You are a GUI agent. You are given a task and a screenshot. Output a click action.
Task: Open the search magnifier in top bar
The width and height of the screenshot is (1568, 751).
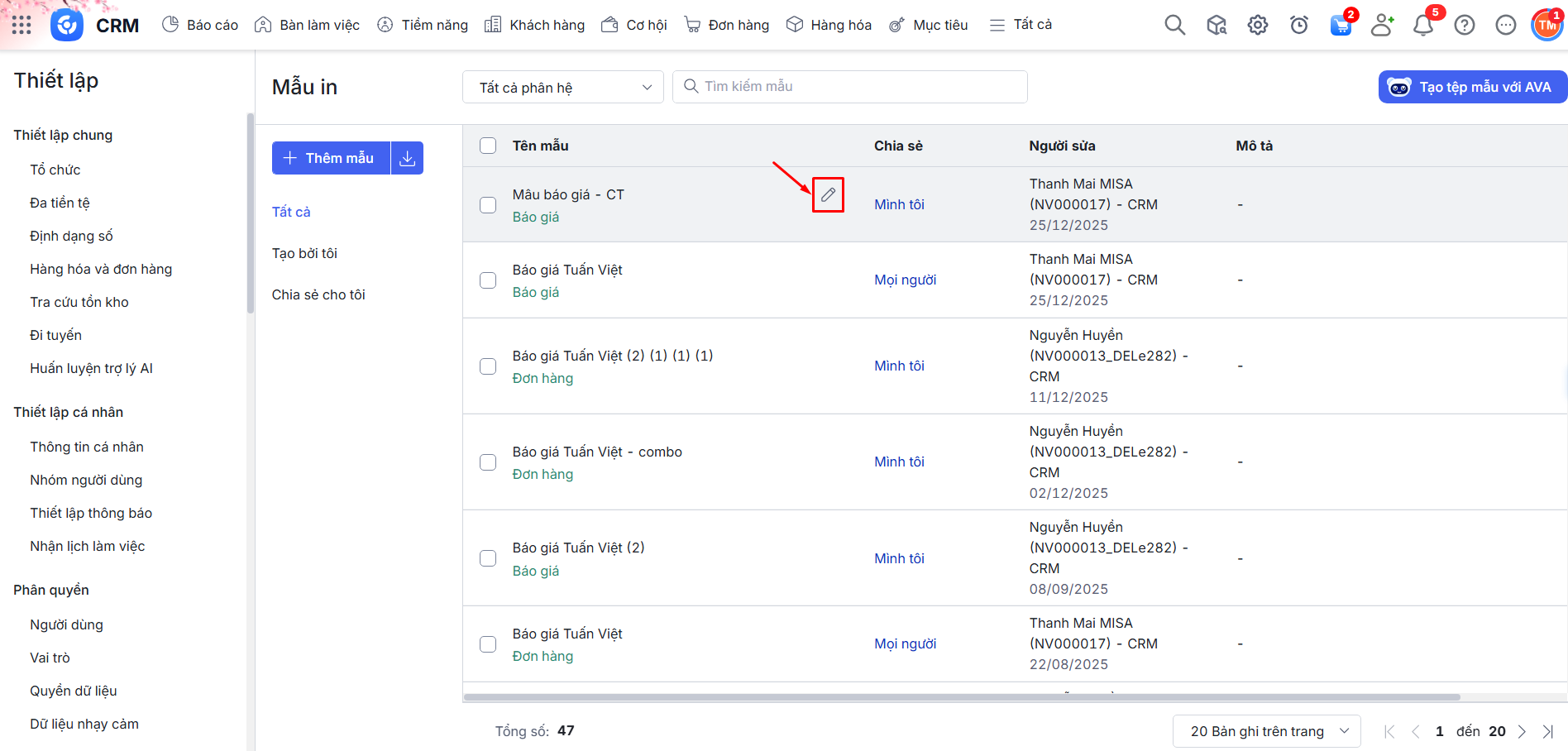1174,25
